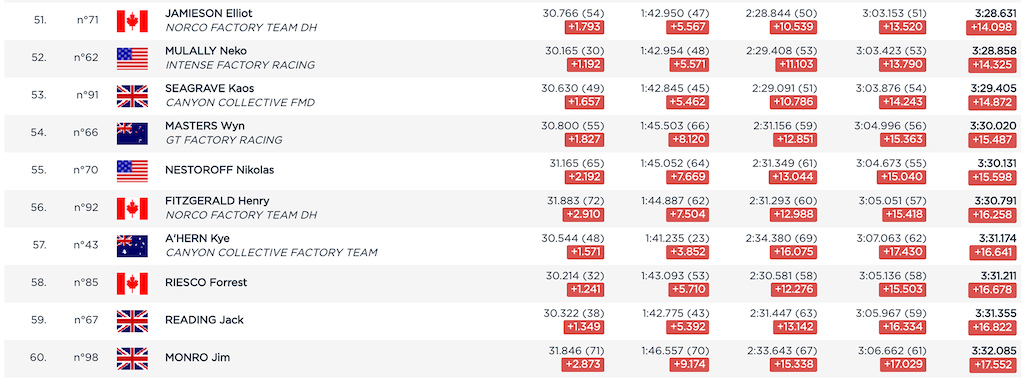Click the UK flag beside SEAGRAVE Kaos
The width and height of the screenshot is (1024, 378).
point(132,96)
